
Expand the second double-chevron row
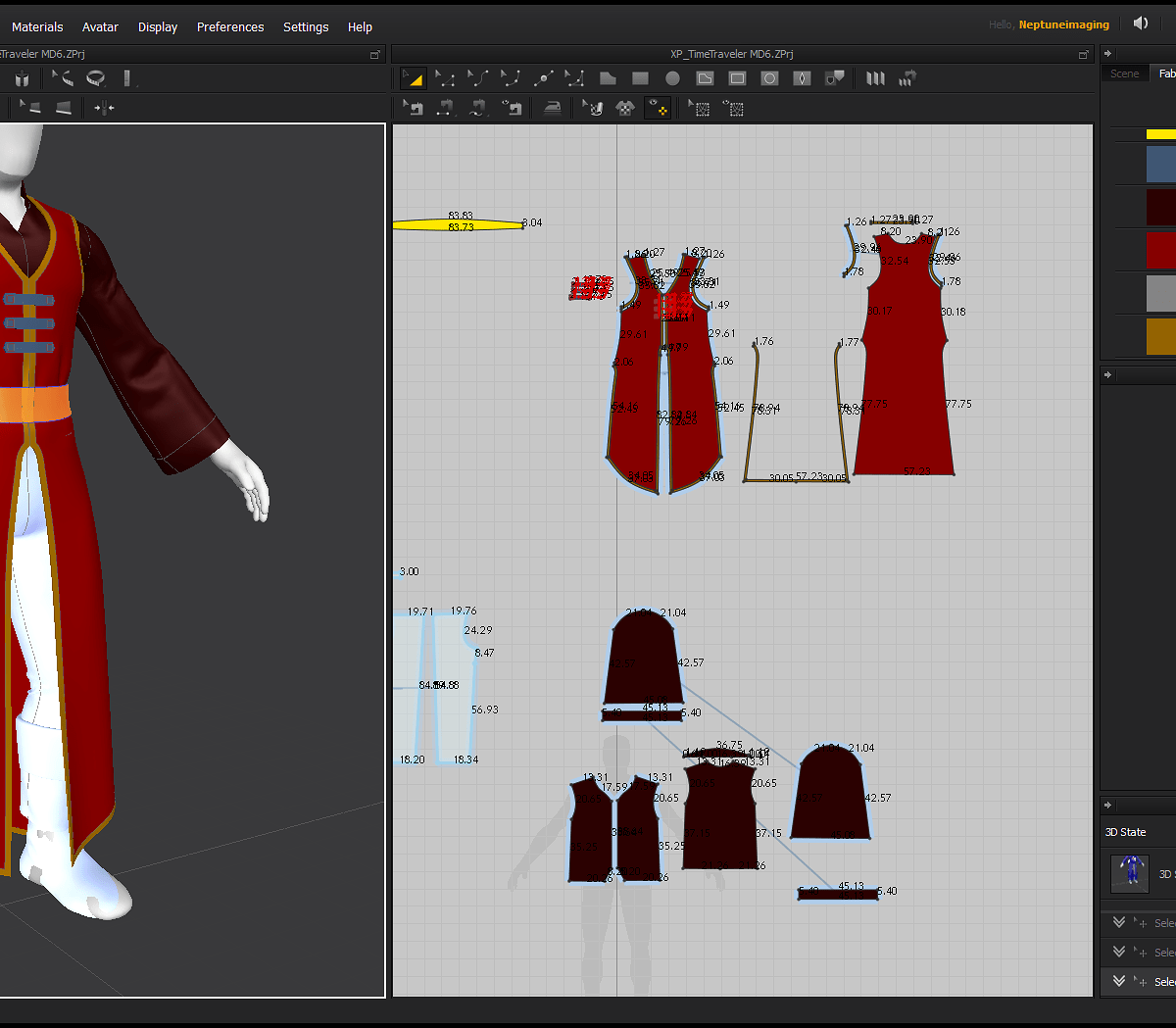(1118, 952)
